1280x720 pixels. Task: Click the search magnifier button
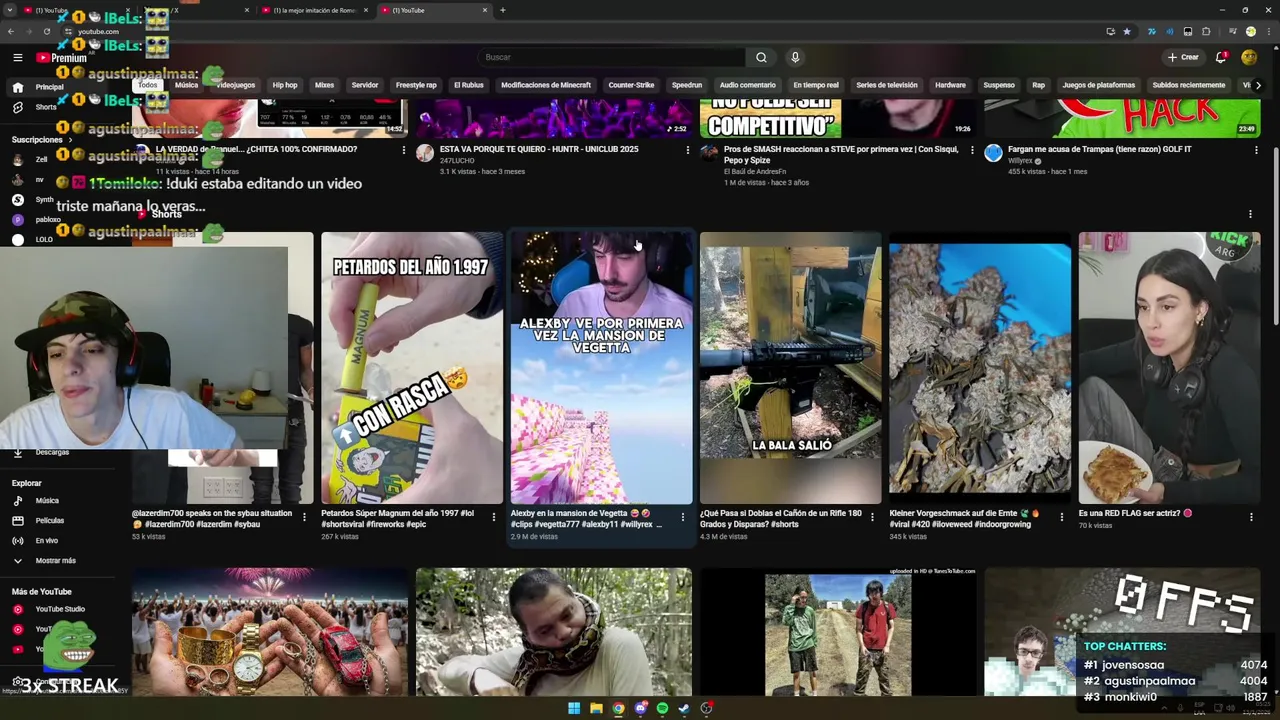761,57
